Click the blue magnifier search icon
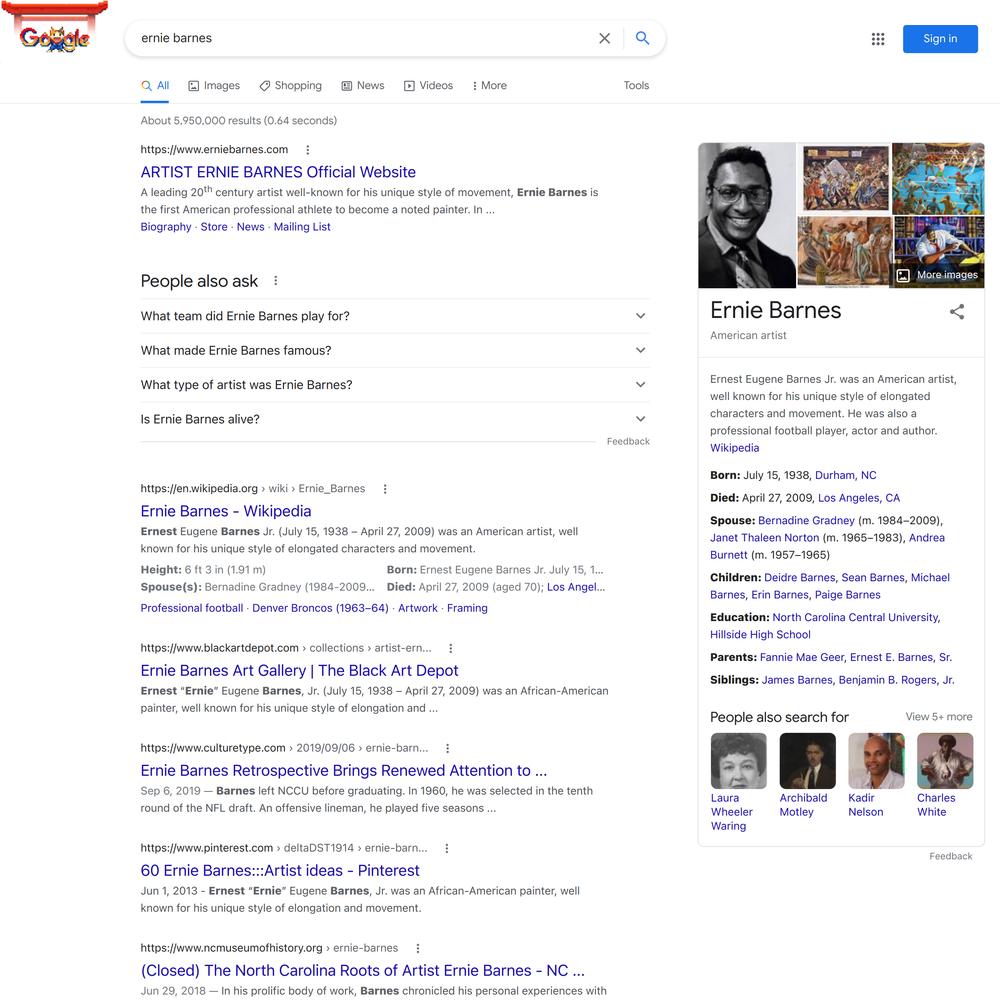This screenshot has height=1000, width=1000. click(x=642, y=38)
